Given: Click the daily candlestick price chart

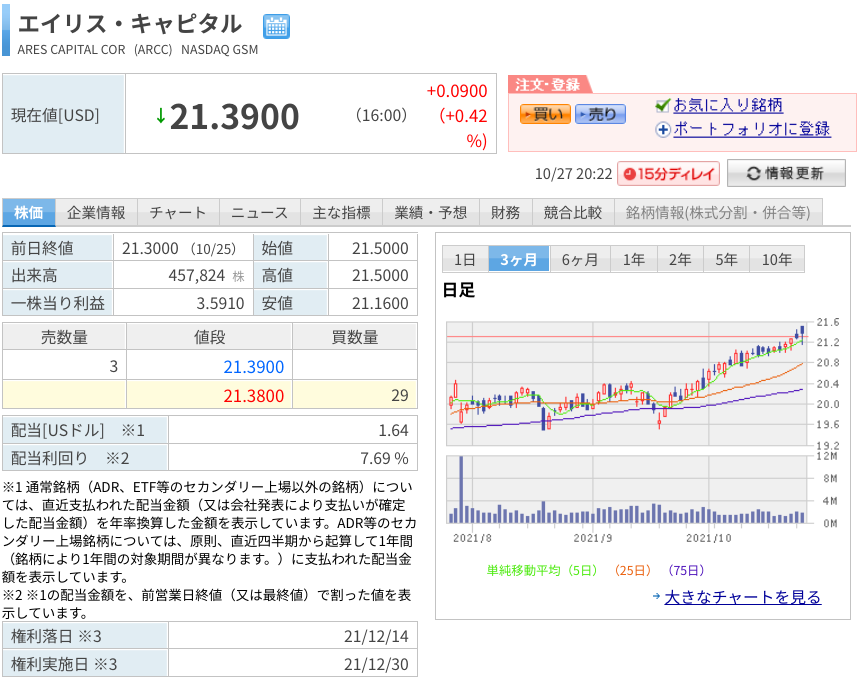Looking at the screenshot, I should pos(628,384).
